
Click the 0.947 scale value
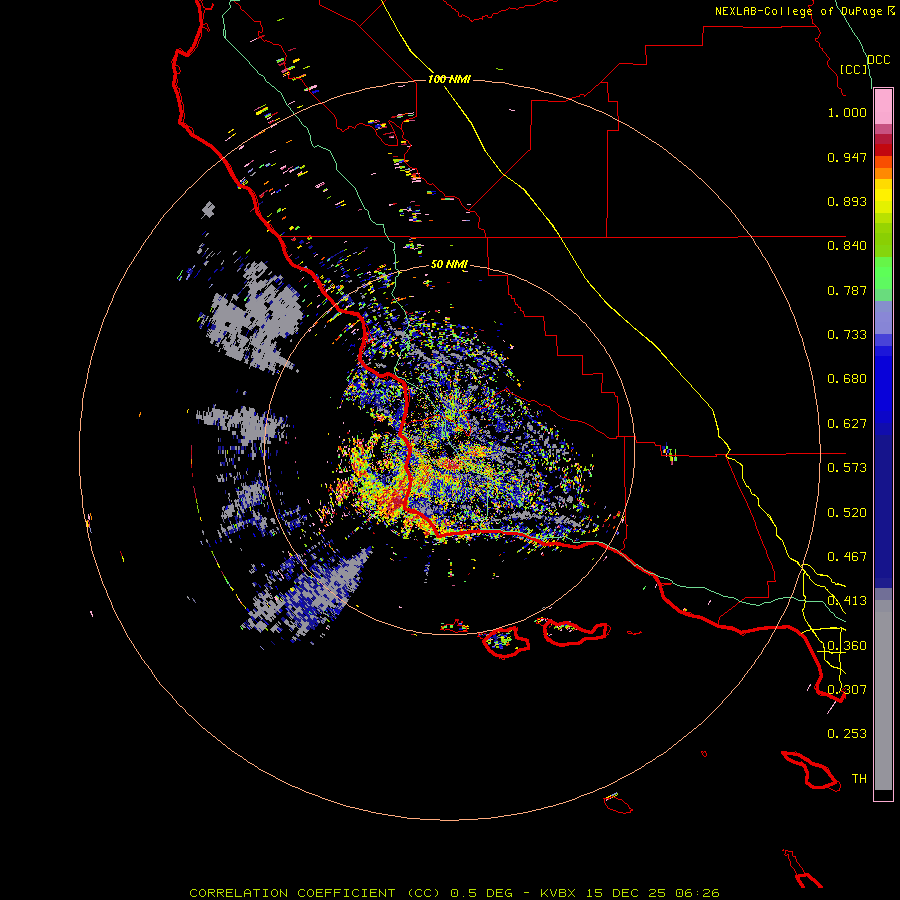point(847,157)
